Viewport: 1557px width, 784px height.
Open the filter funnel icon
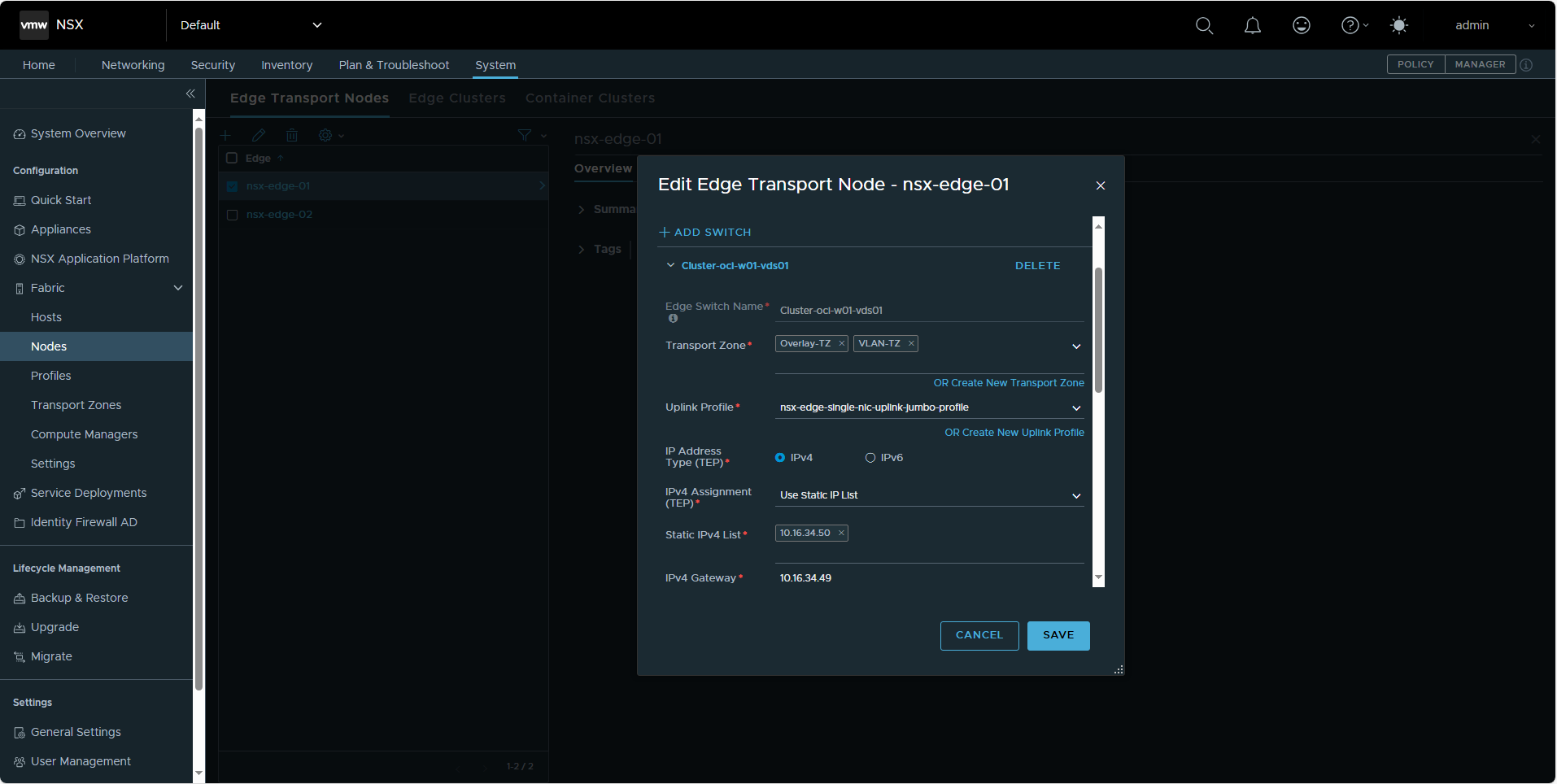(525, 135)
